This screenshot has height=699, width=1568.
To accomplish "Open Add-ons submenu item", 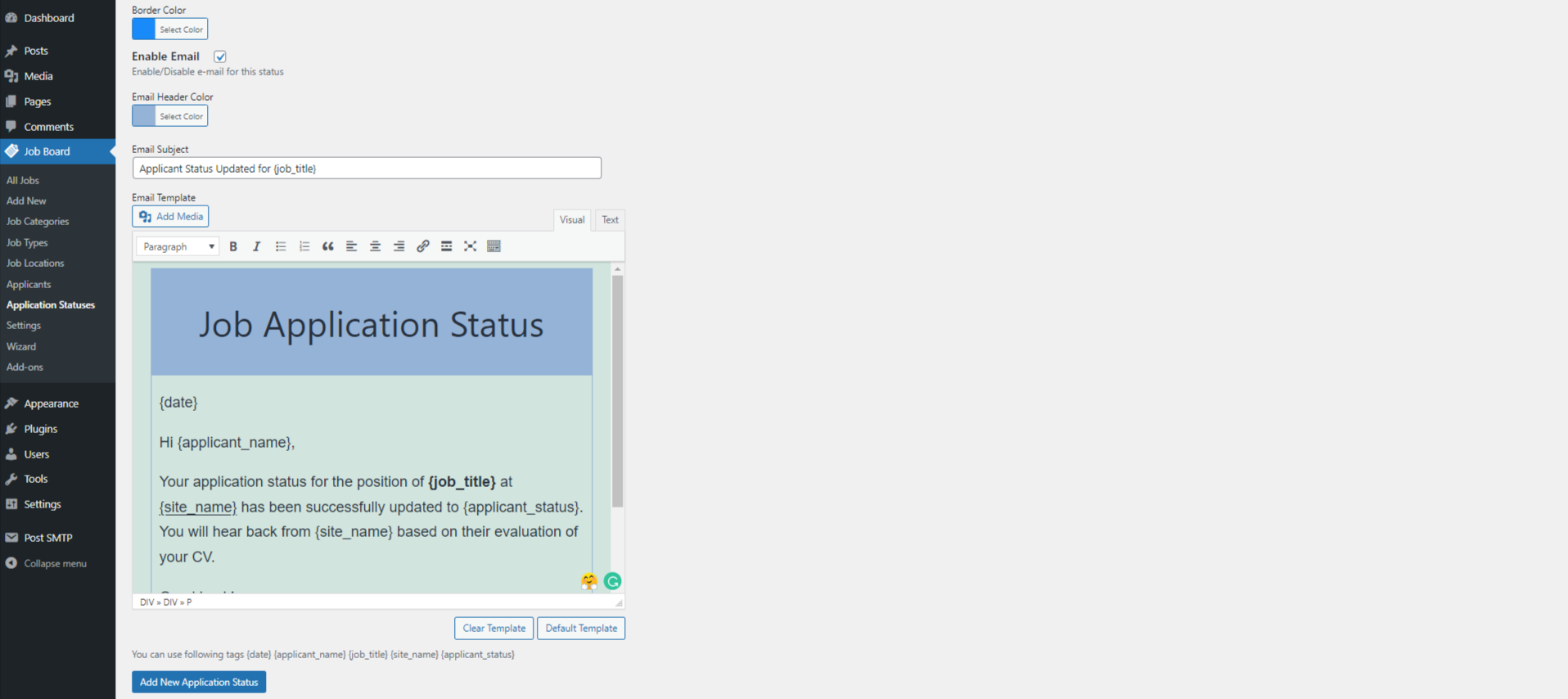I will [x=25, y=368].
